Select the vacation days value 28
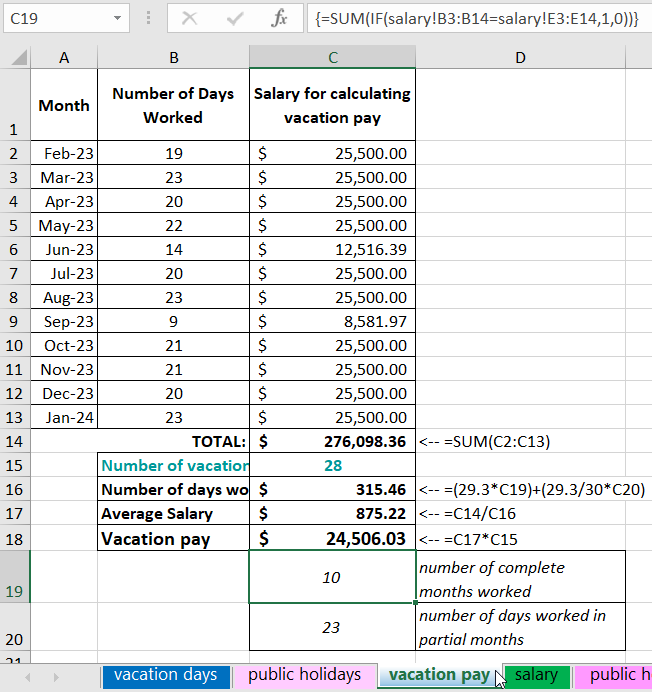The image size is (652, 692). 332,465
